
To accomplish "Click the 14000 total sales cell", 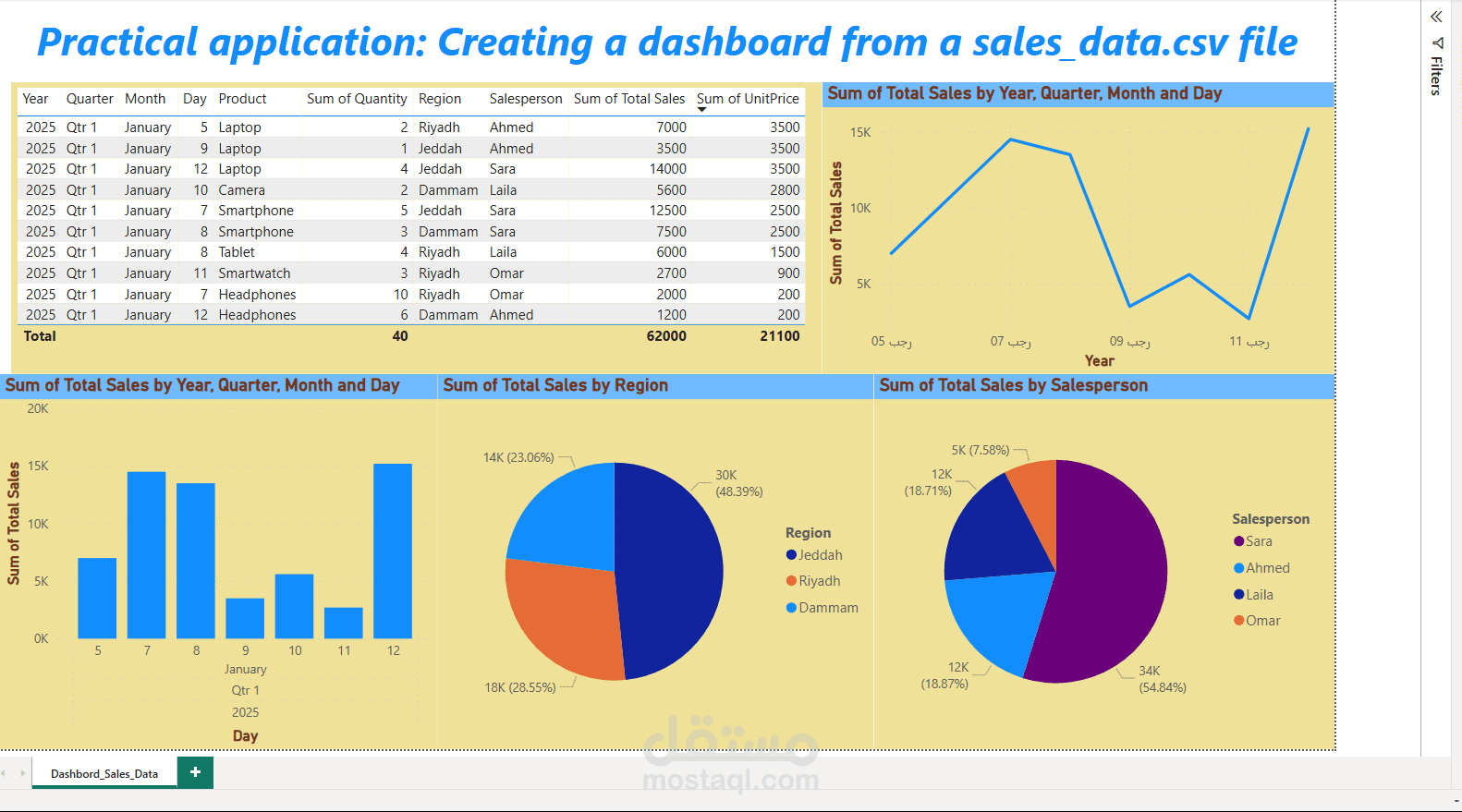I will (667, 169).
